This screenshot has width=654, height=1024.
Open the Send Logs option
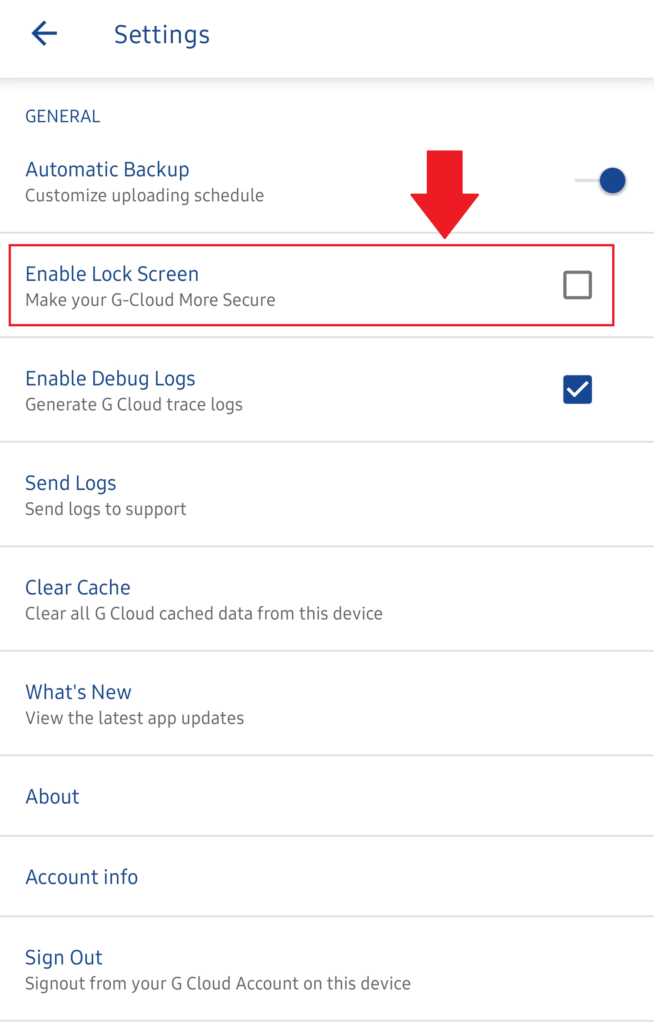[x=71, y=483]
